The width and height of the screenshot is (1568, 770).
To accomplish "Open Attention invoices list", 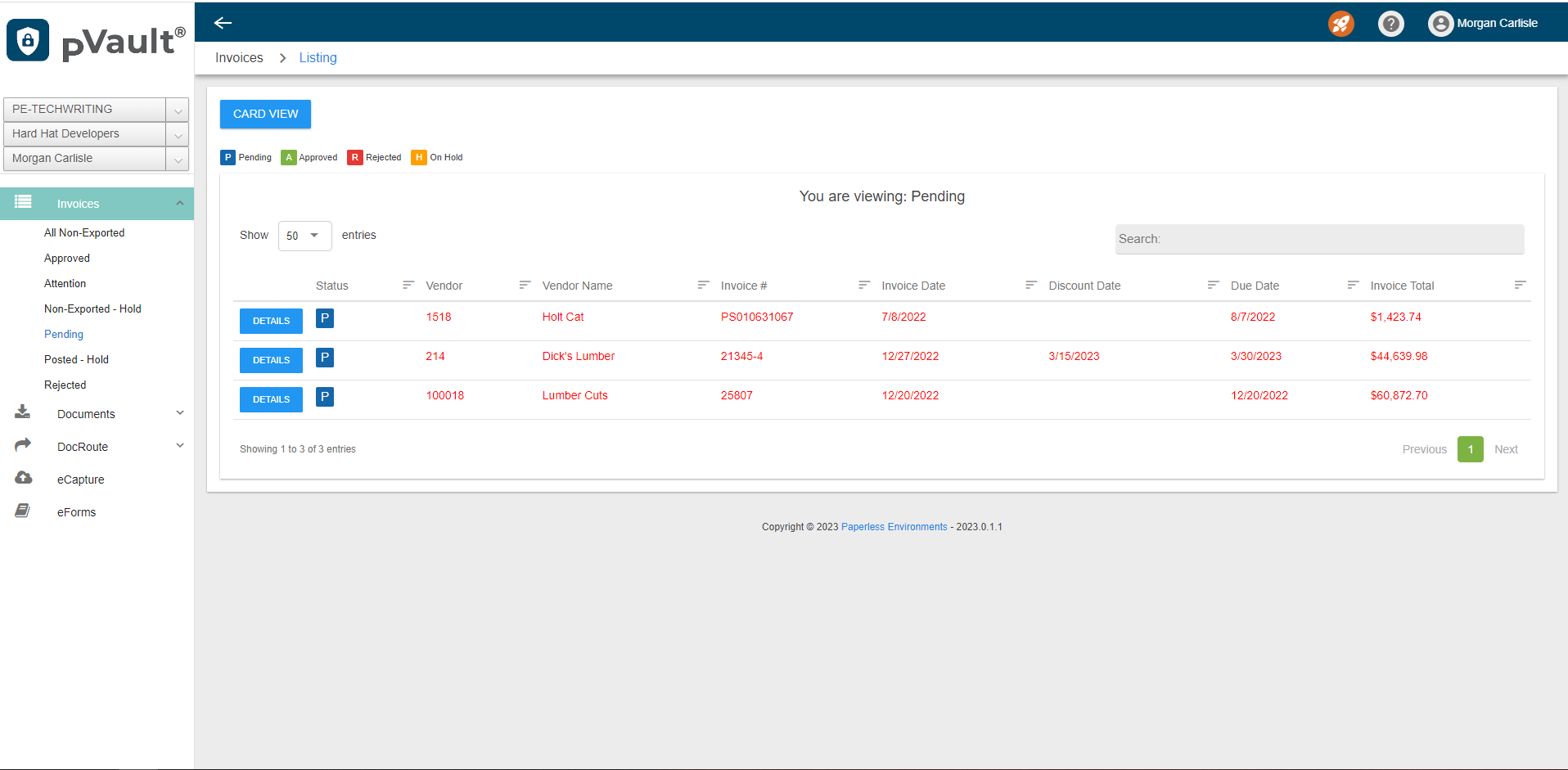I will click(65, 283).
